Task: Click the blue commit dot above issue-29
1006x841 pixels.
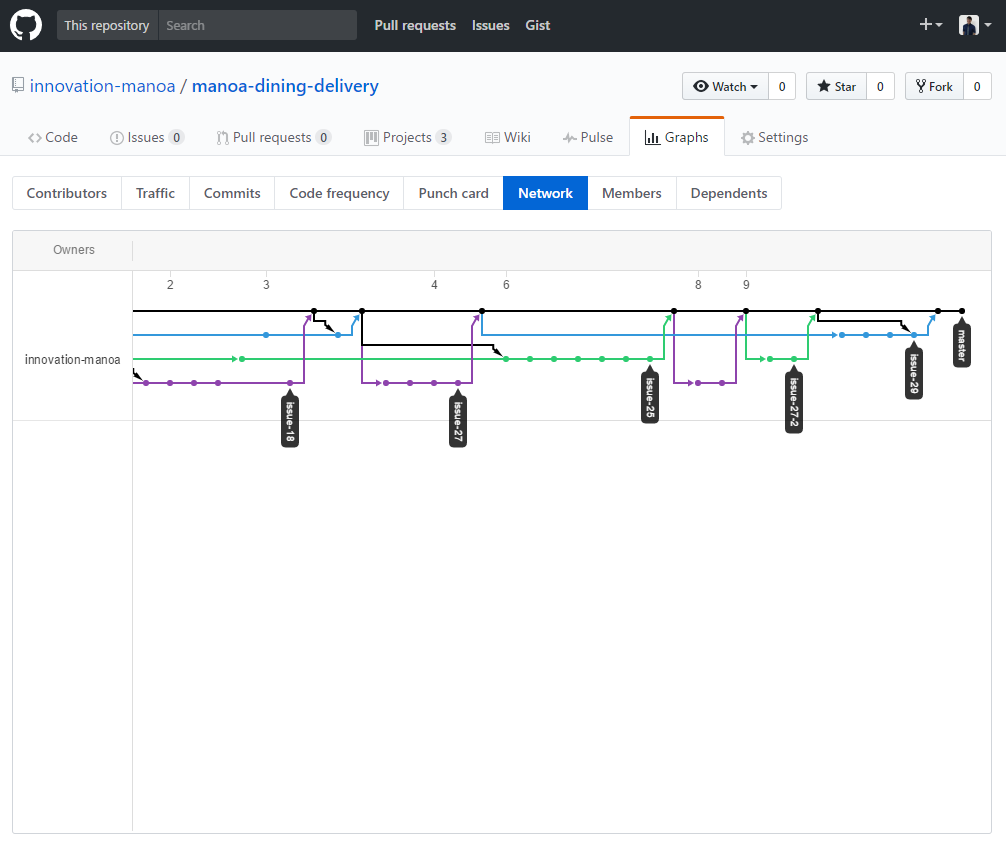Action: pos(914,335)
